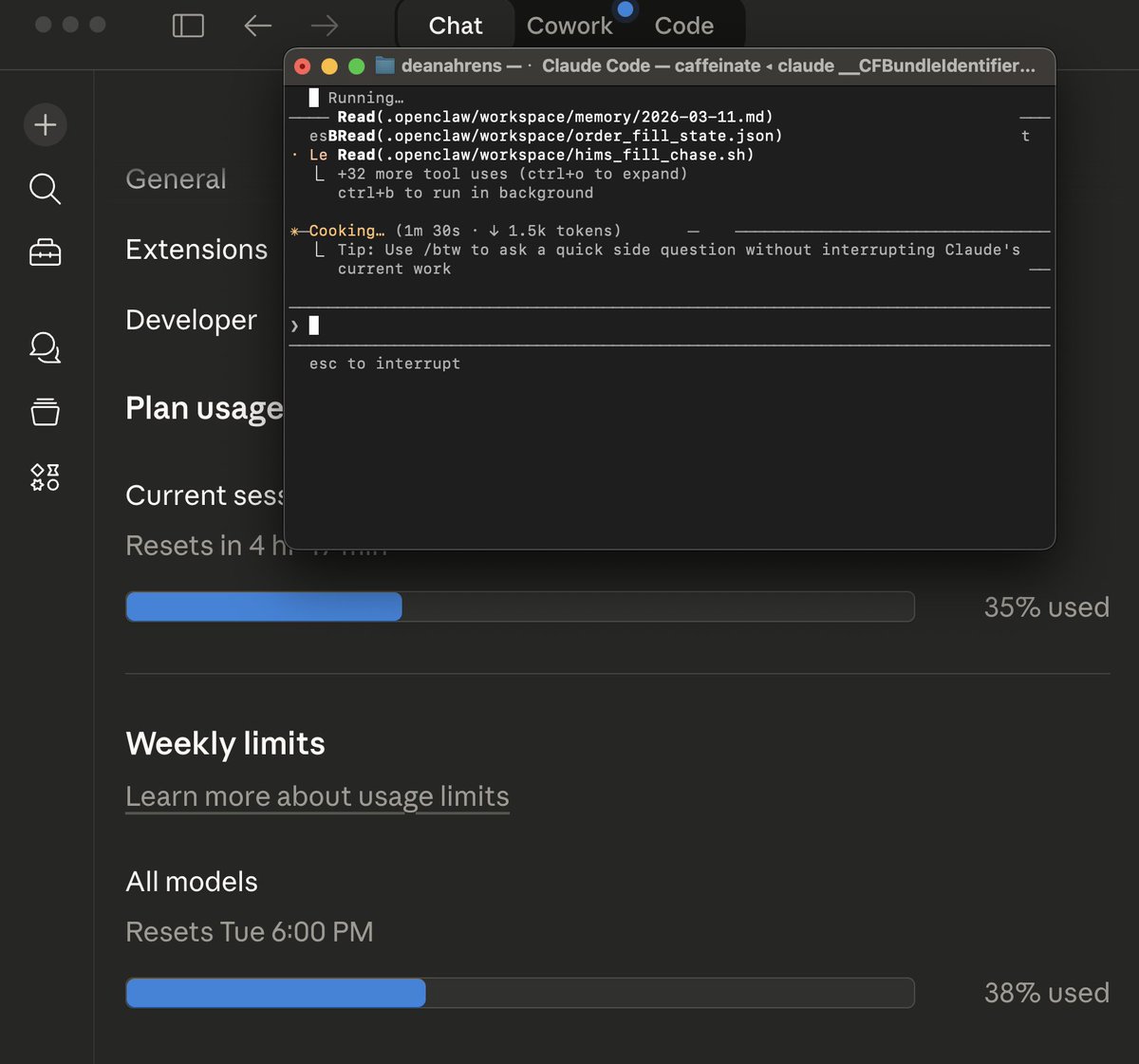
Task: Toggle the sidebar panel icon
Action: (188, 26)
